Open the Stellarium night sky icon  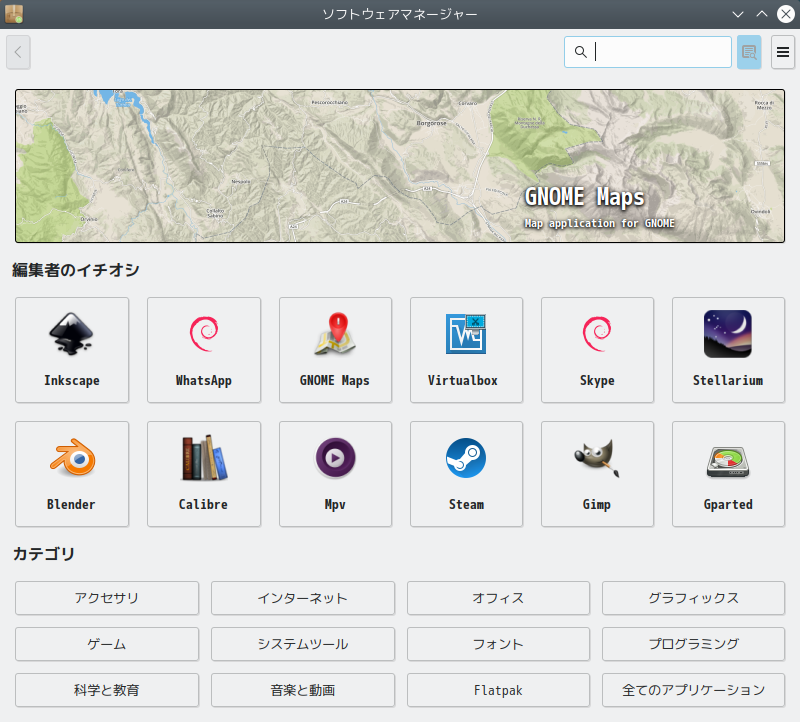pos(728,334)
